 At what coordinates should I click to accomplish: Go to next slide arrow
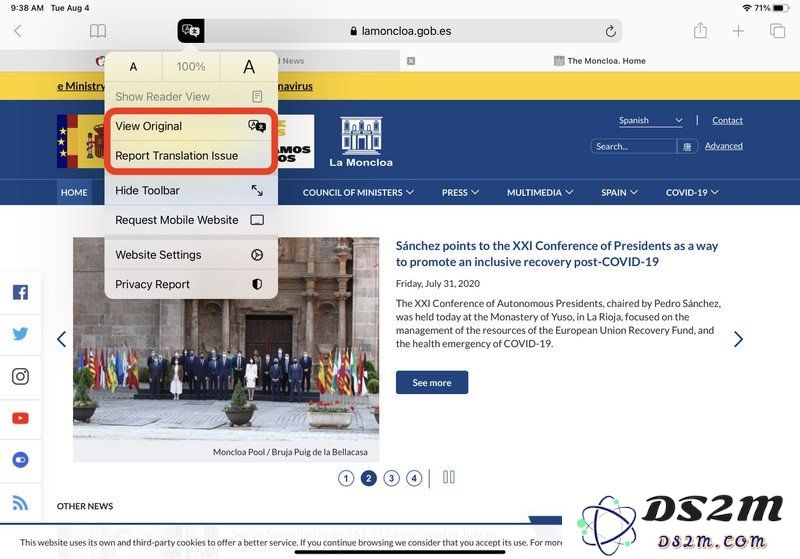(x=738, y=339)
